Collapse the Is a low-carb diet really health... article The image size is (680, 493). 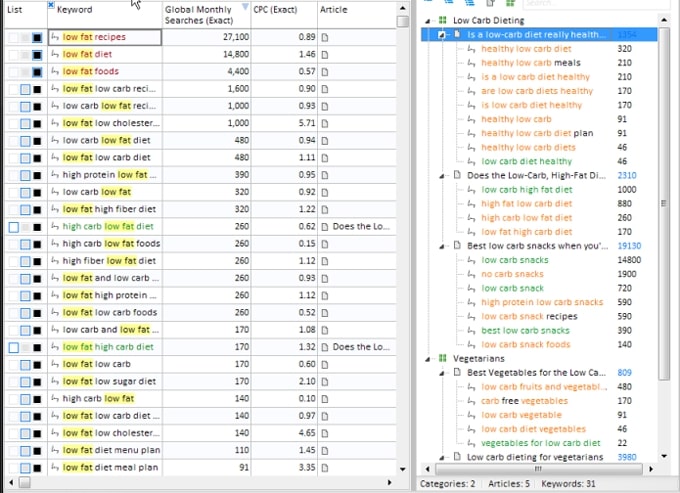click(x=441, y=35)
